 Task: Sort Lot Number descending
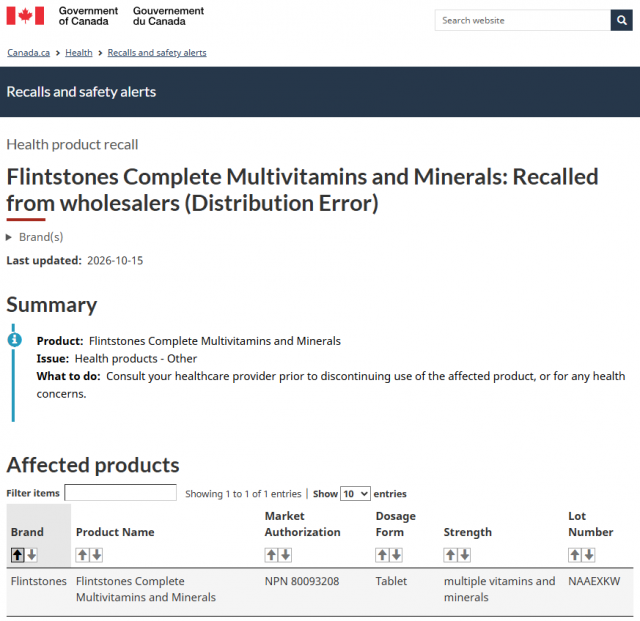(589, 555)
